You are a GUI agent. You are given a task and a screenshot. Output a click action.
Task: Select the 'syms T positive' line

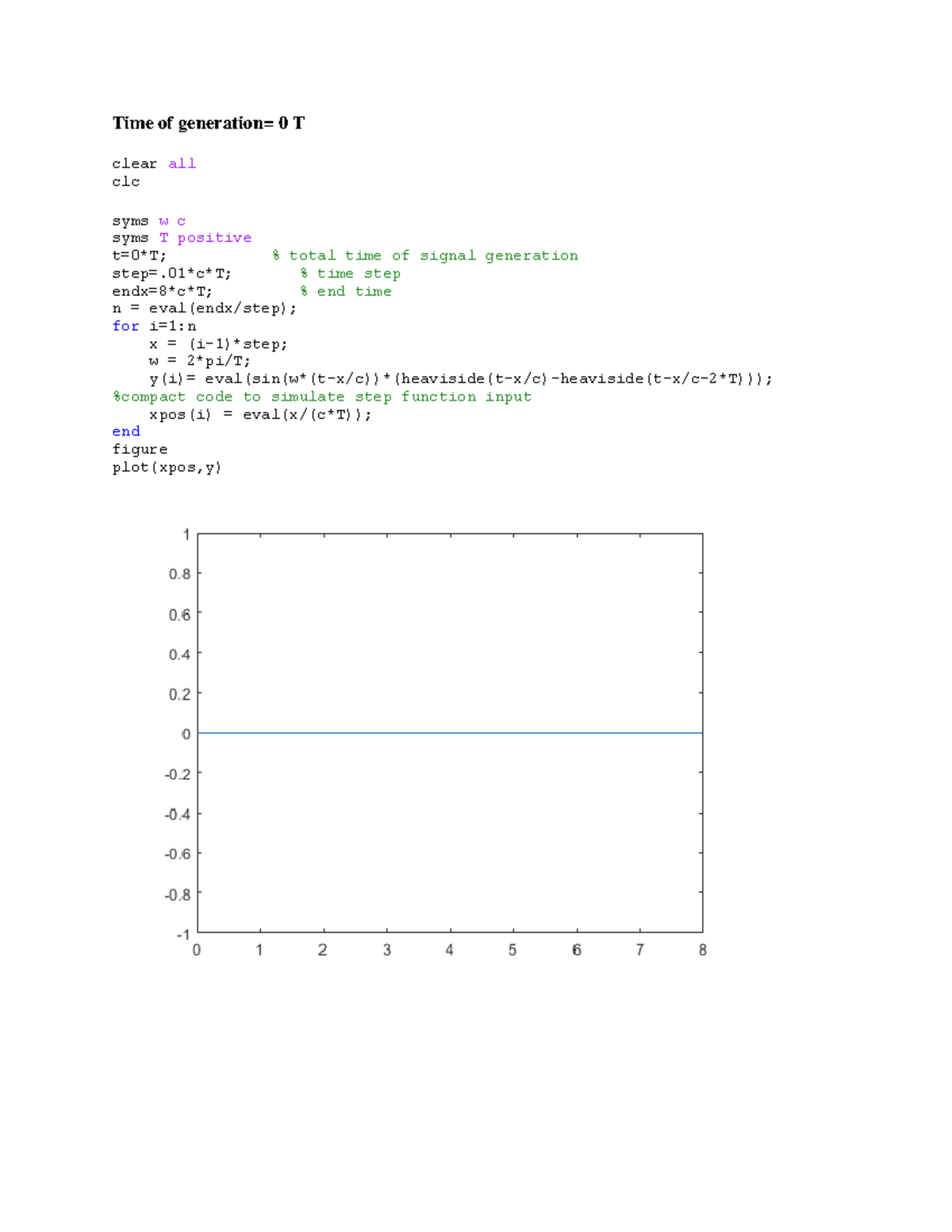pyautogui.click(x=182, y=238)
